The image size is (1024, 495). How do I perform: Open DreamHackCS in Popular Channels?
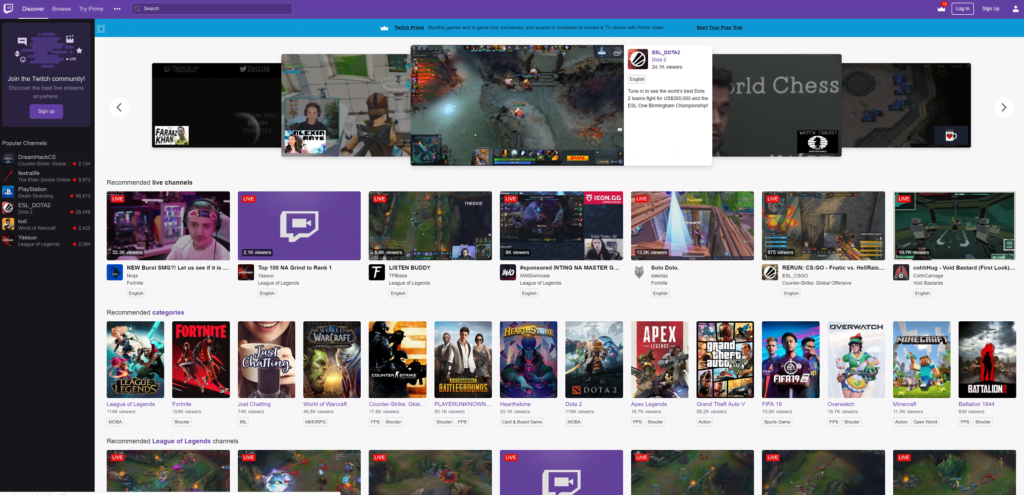tap(47, 160)
